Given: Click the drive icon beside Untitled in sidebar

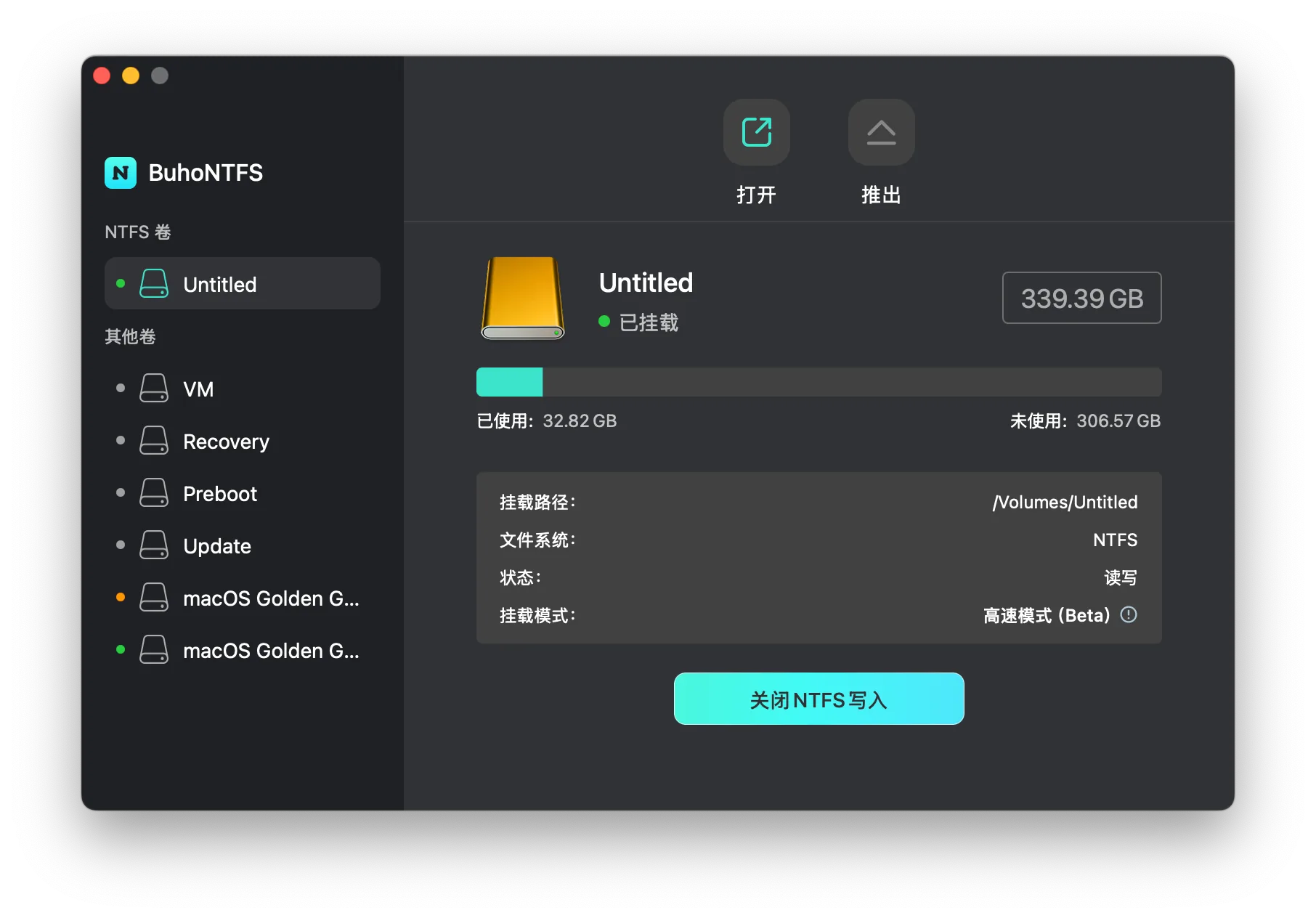Looking at the screenshot, I should point(154,284).
